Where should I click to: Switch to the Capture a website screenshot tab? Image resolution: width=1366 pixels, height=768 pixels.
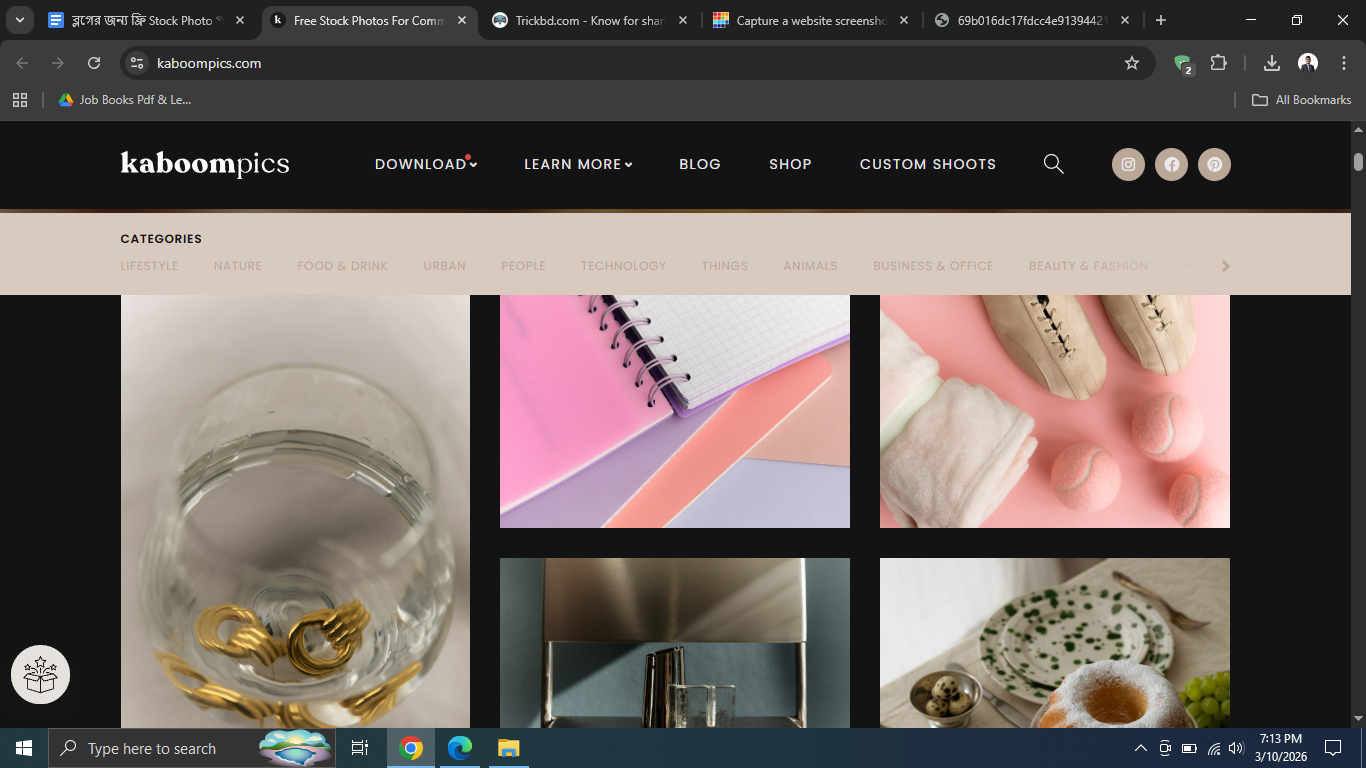[812, 20]
